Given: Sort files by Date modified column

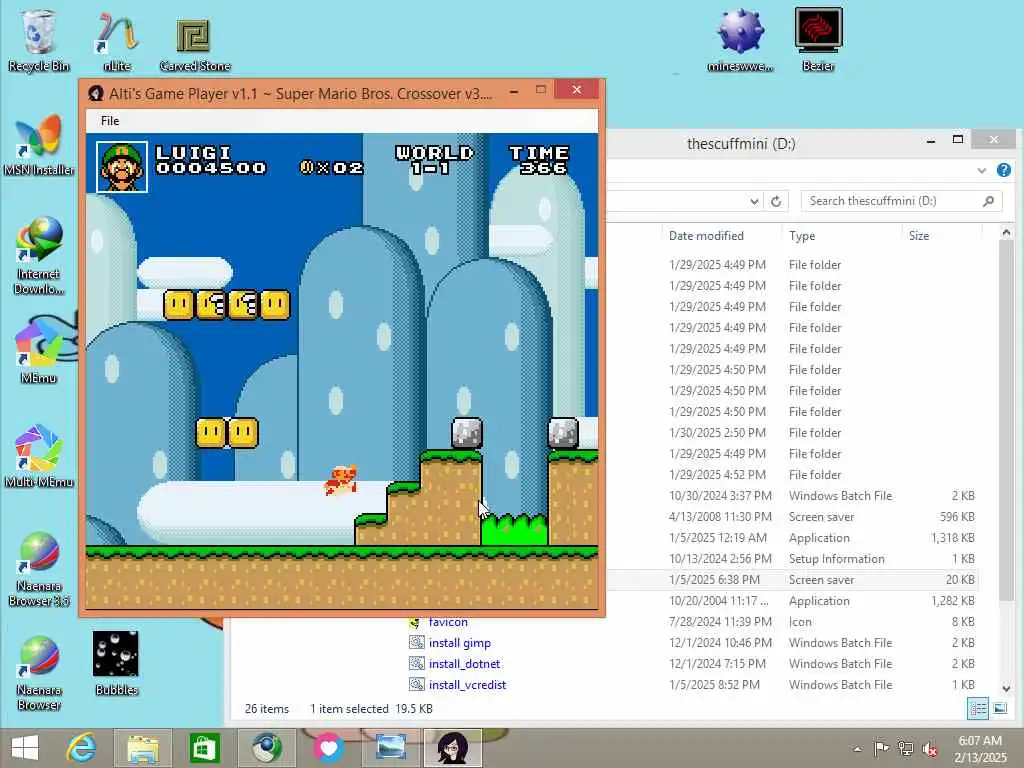Looking at the screenshot, I should point(707,236).
